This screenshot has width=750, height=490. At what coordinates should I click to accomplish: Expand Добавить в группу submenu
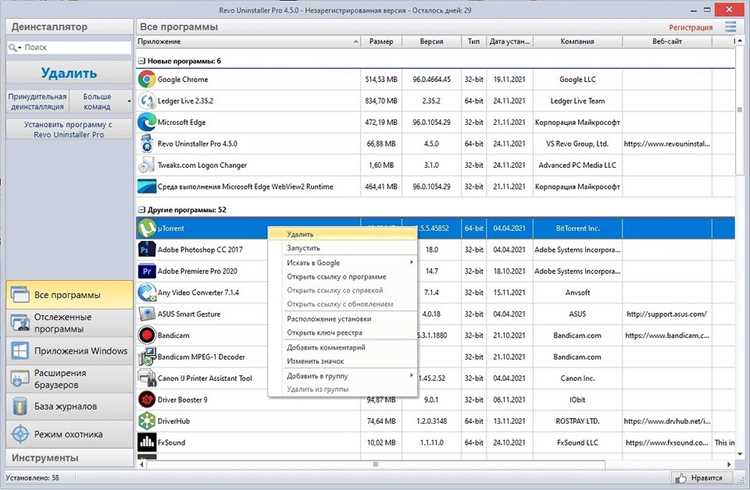pyautogui.click(x=411, y=376)
